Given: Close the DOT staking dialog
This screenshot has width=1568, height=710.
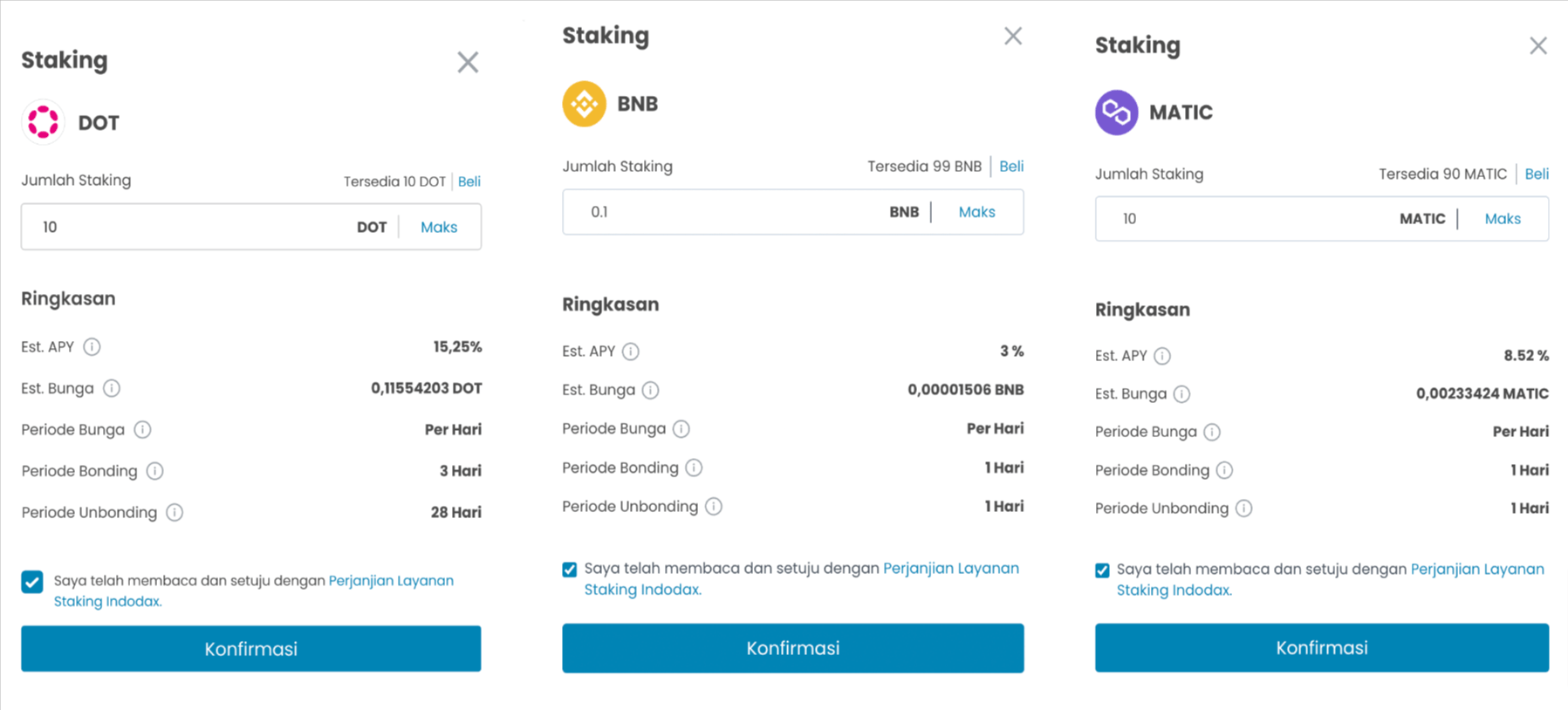Looking at the screenshot, I should [468, 62].
